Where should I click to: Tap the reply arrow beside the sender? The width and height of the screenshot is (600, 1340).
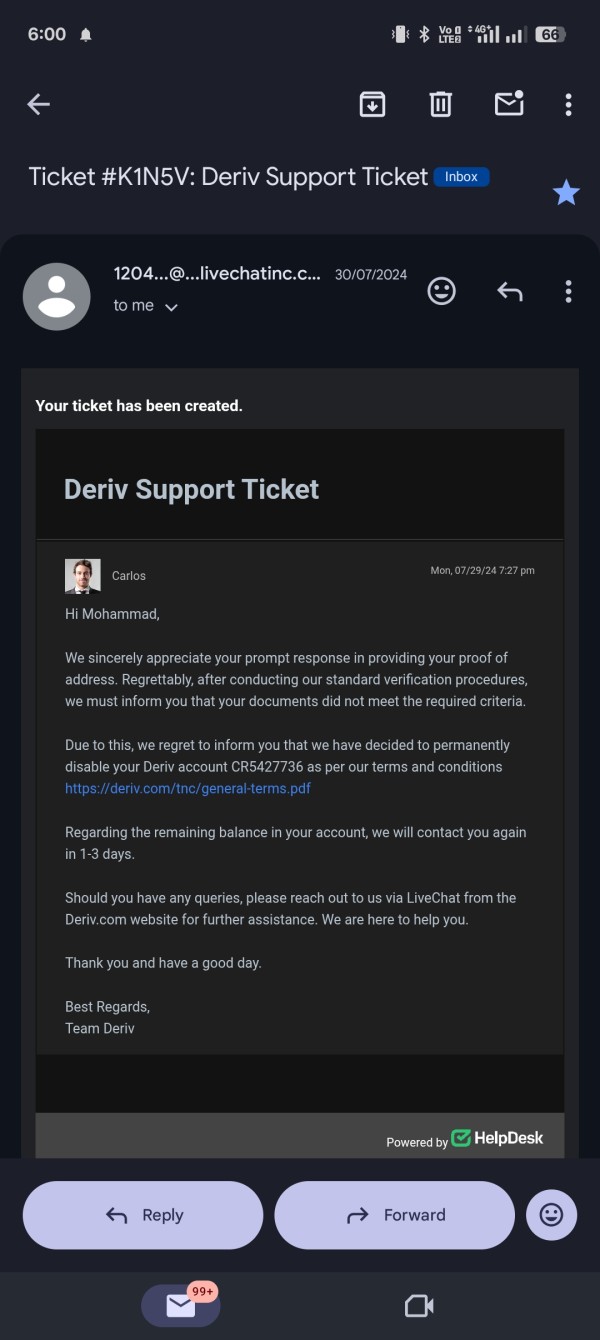510,291
